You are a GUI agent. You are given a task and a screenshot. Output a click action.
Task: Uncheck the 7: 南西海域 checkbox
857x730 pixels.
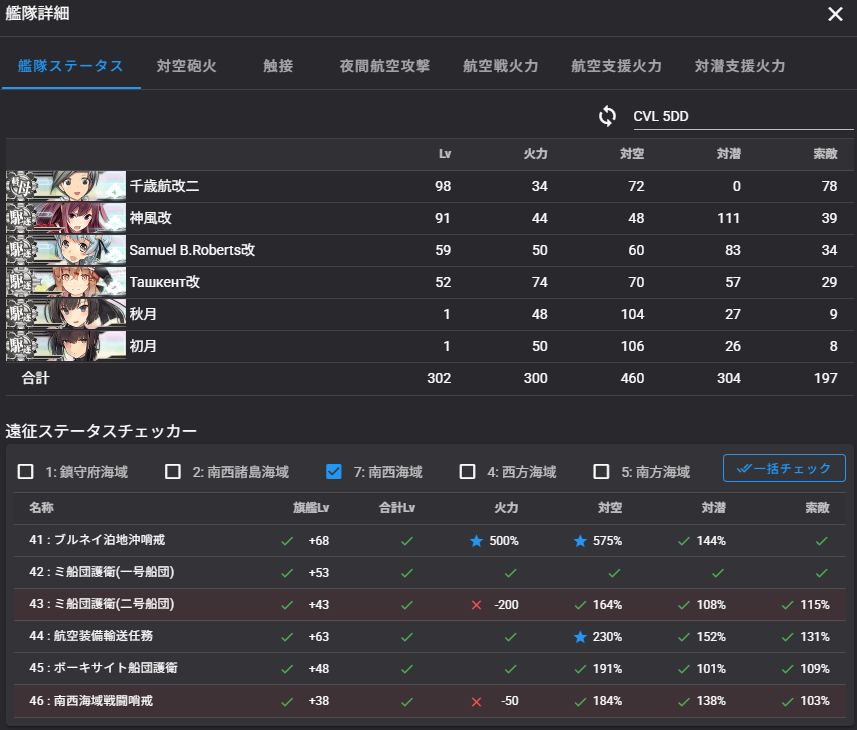tap(334, 471)
